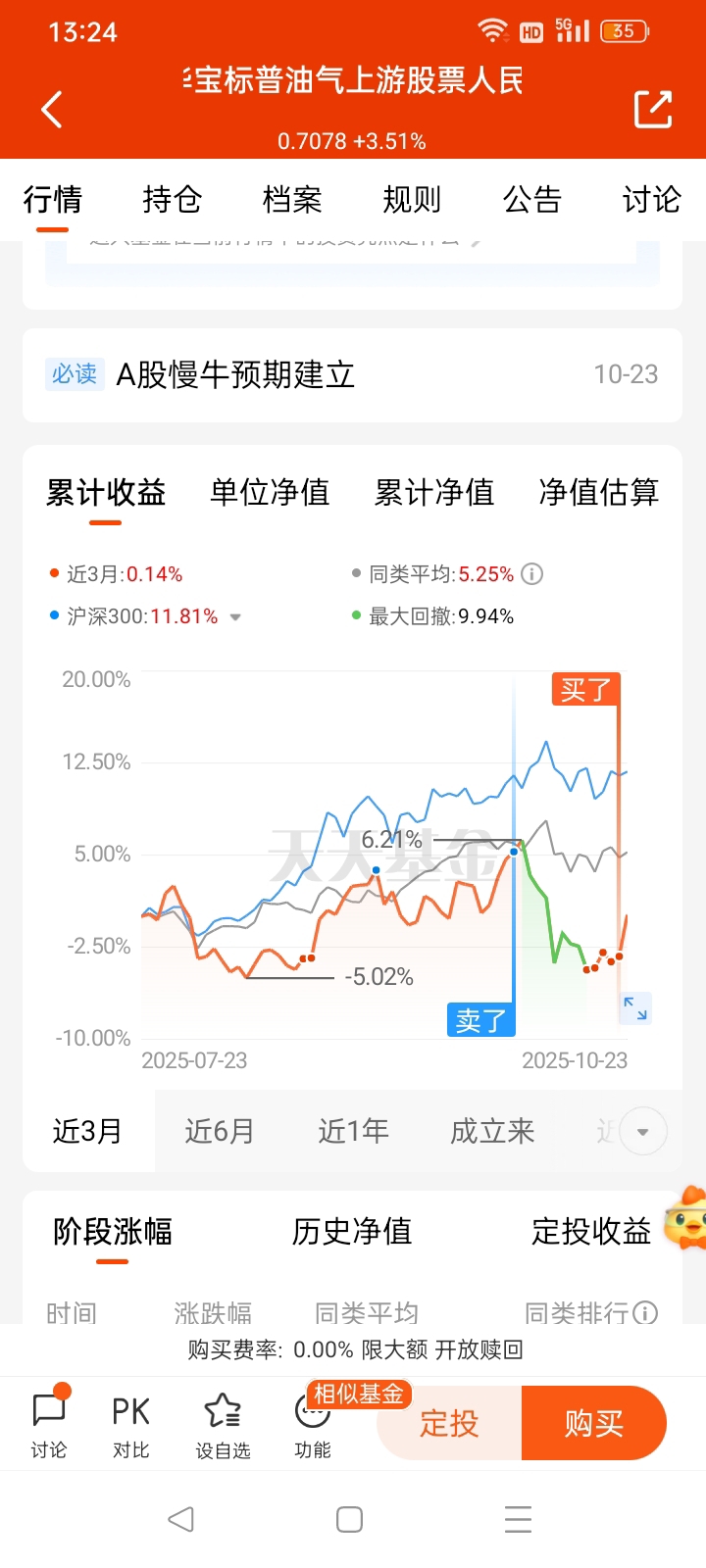The width and height of the screenshot is (706, 1568).
Task: Select the 单位净值 chart tab
Action: point(270,492)
